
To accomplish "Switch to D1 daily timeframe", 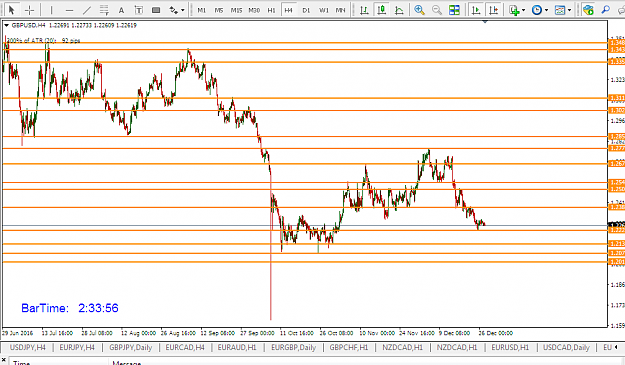I will (306, 10).
